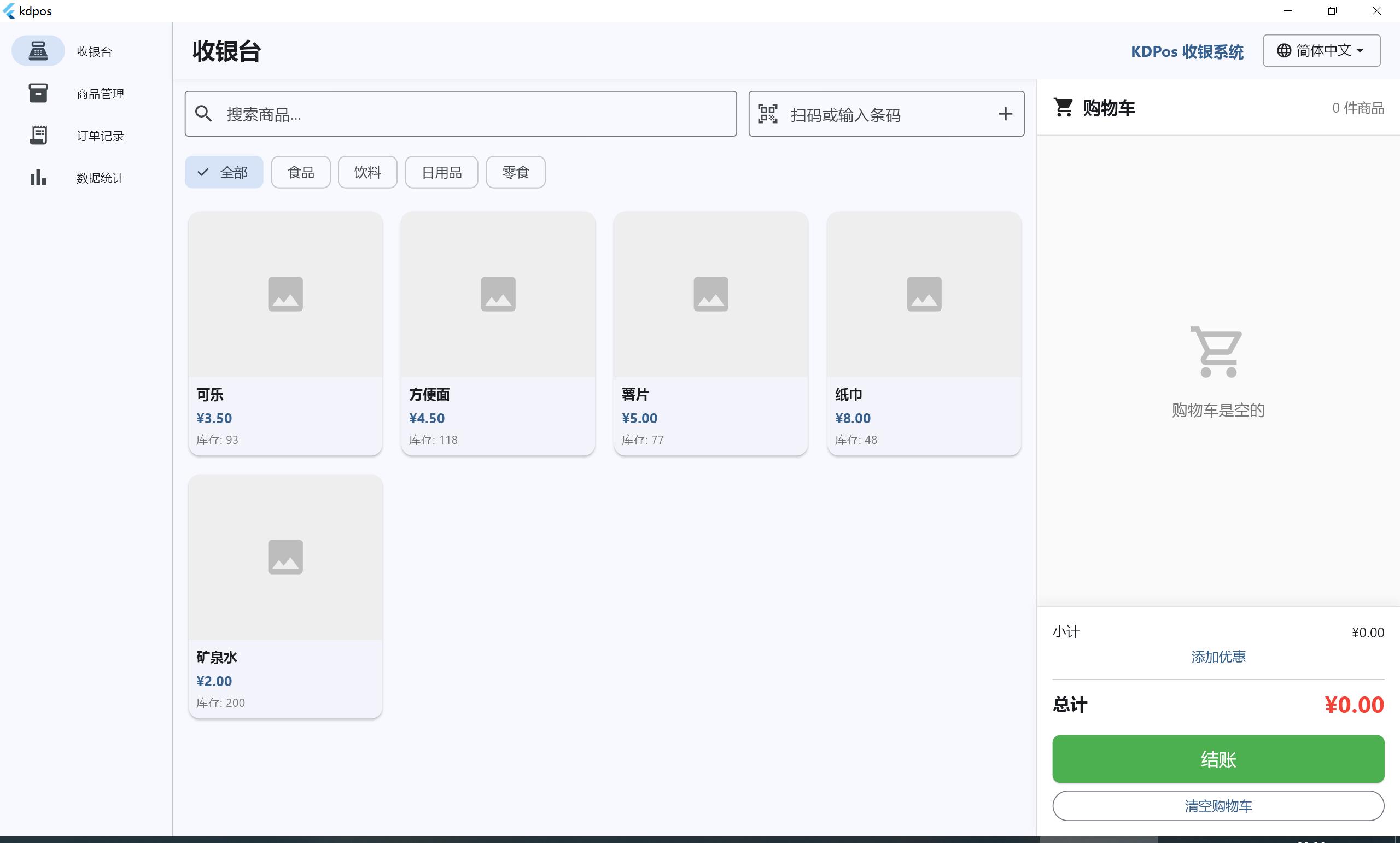Toggle the 全部 category filter chip
This screenshot has width=1400, height=843.
[x=224, y=172]
